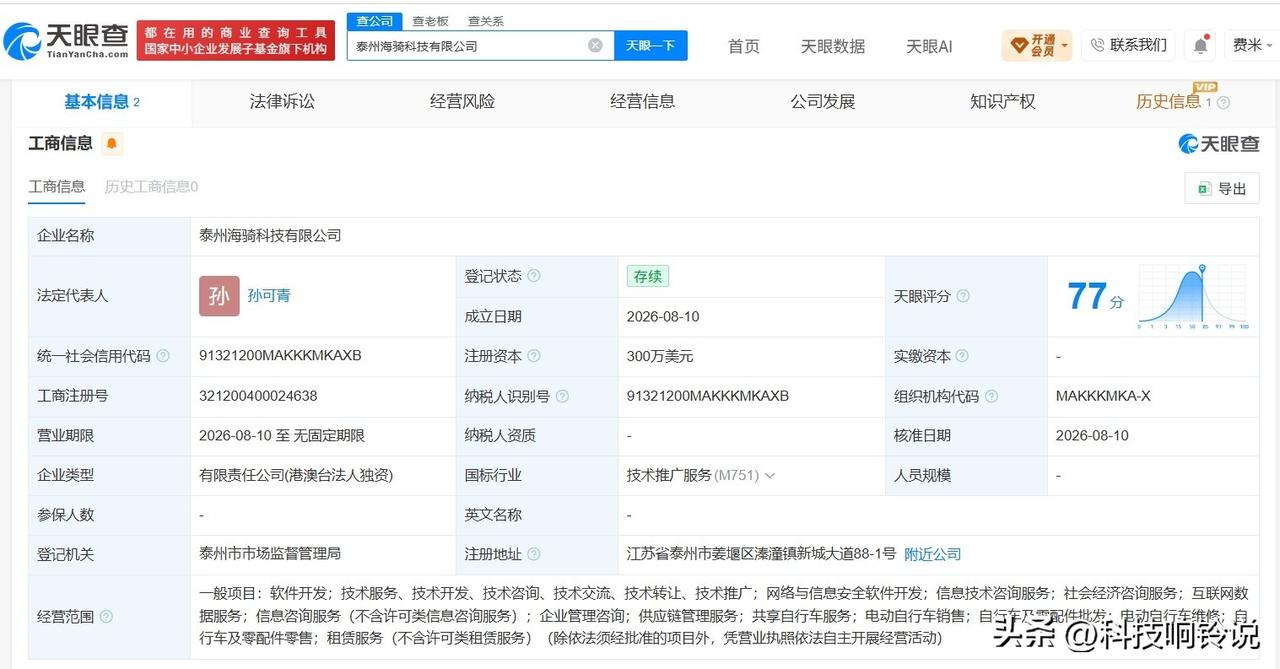Click the 存续 status badge
The image size is (1280, 669).
coord(648,276)
